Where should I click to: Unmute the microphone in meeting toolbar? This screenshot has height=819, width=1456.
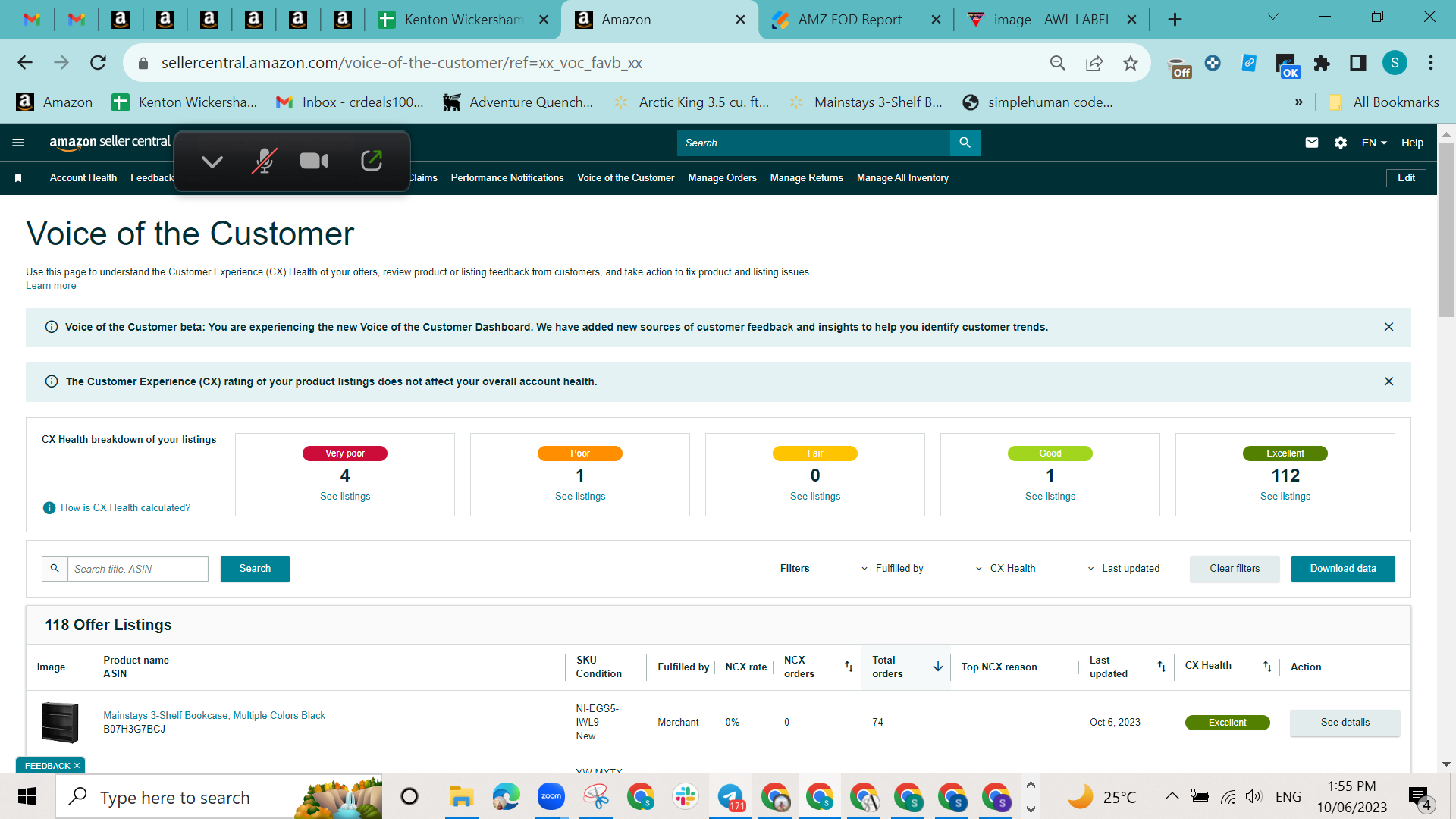pos(264,161)
